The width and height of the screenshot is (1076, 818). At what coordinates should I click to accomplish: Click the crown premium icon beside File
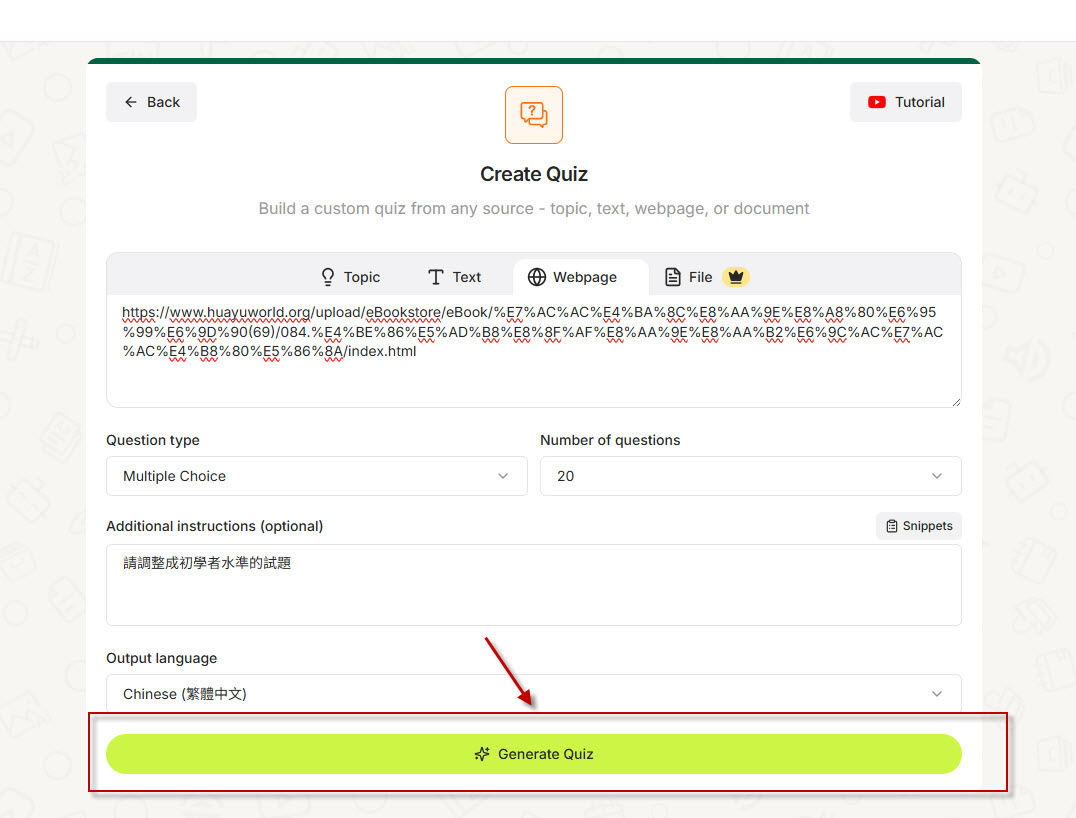pos(735,277)
